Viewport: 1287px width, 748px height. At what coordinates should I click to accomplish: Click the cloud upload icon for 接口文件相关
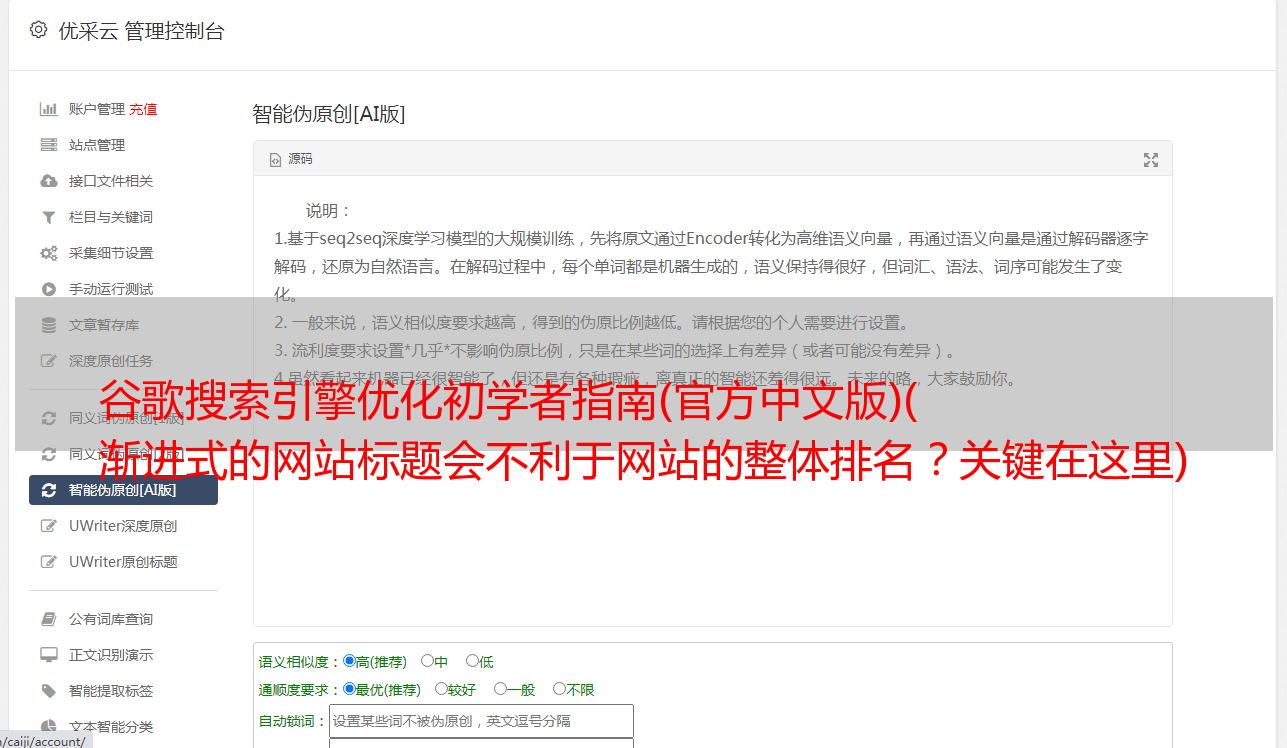tap(48, 181)
